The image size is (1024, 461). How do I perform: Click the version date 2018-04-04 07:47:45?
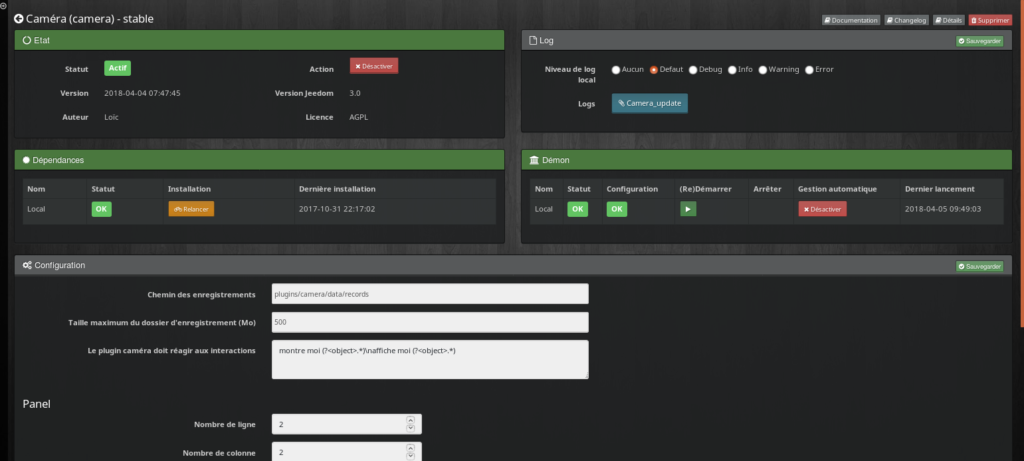[142, 93]
